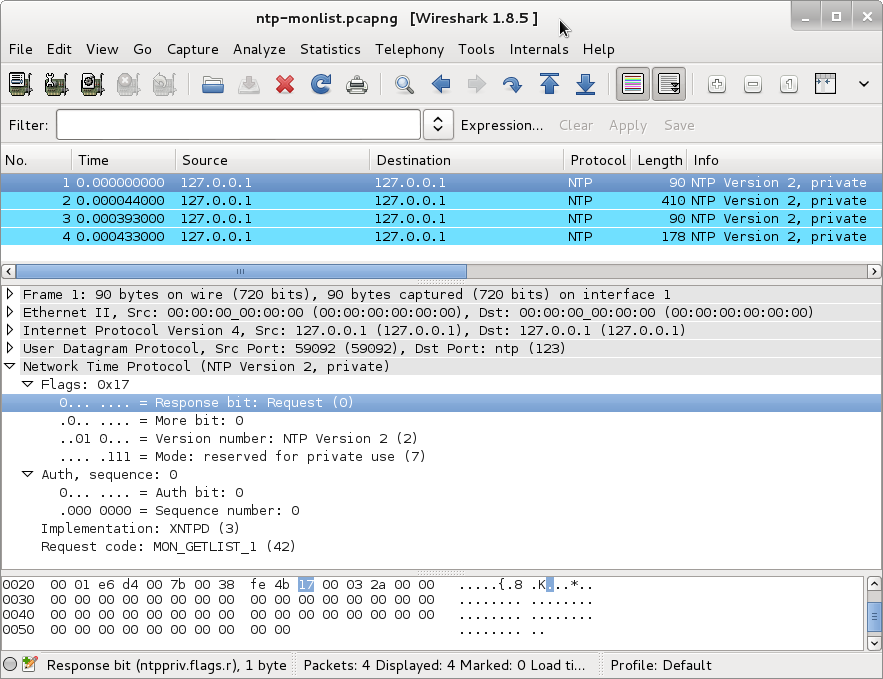Sort packets by the Length column
The height and width of the screenshot is (679, 883).
click(x=659, y=160)
